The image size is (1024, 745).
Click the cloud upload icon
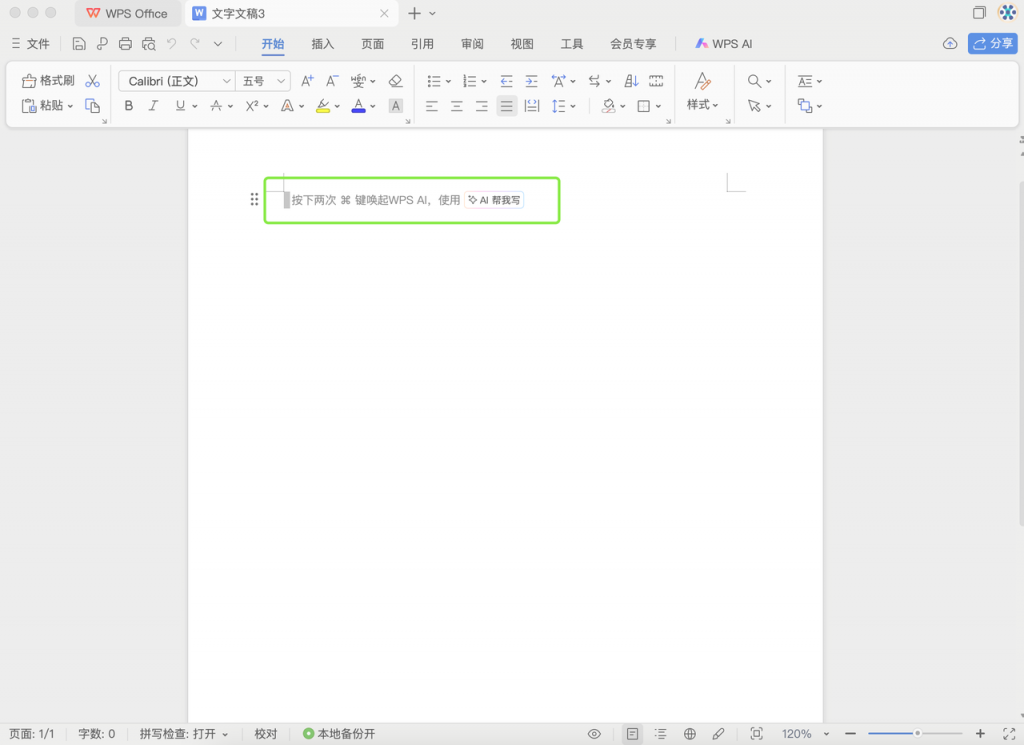coord(950,44)
